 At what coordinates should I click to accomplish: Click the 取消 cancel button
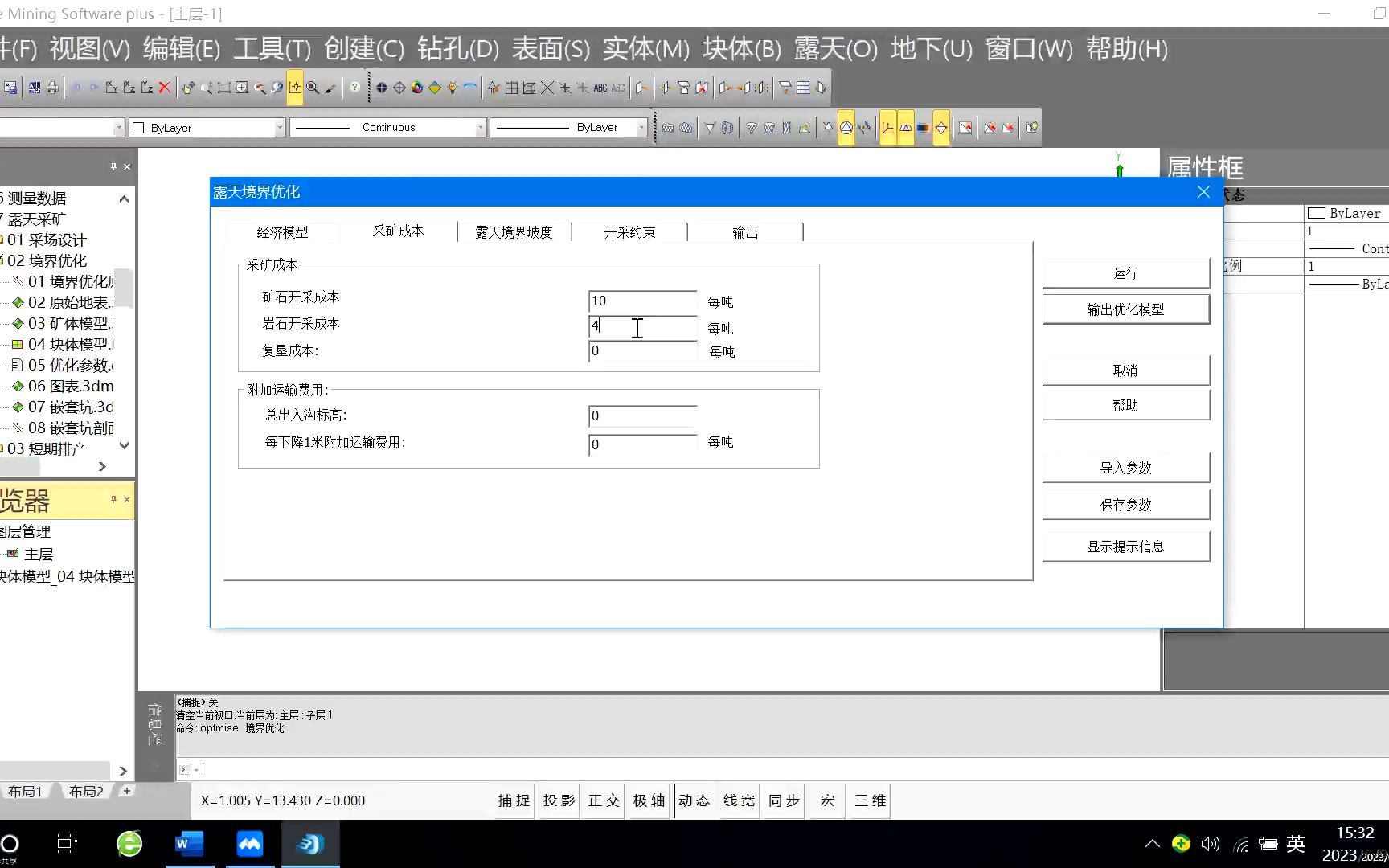[1125, 371]
